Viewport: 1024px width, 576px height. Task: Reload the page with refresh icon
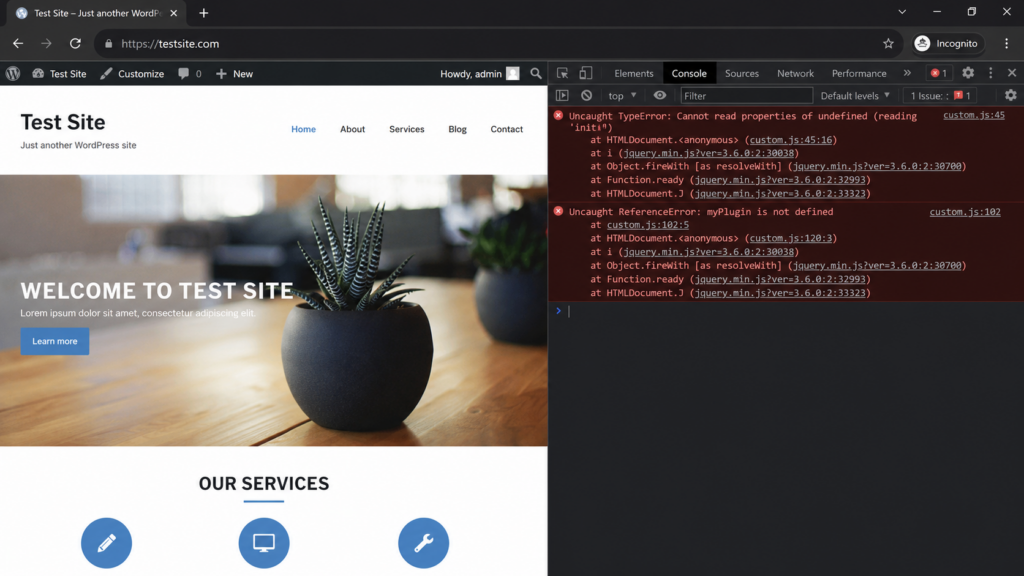tap(75, 44)
